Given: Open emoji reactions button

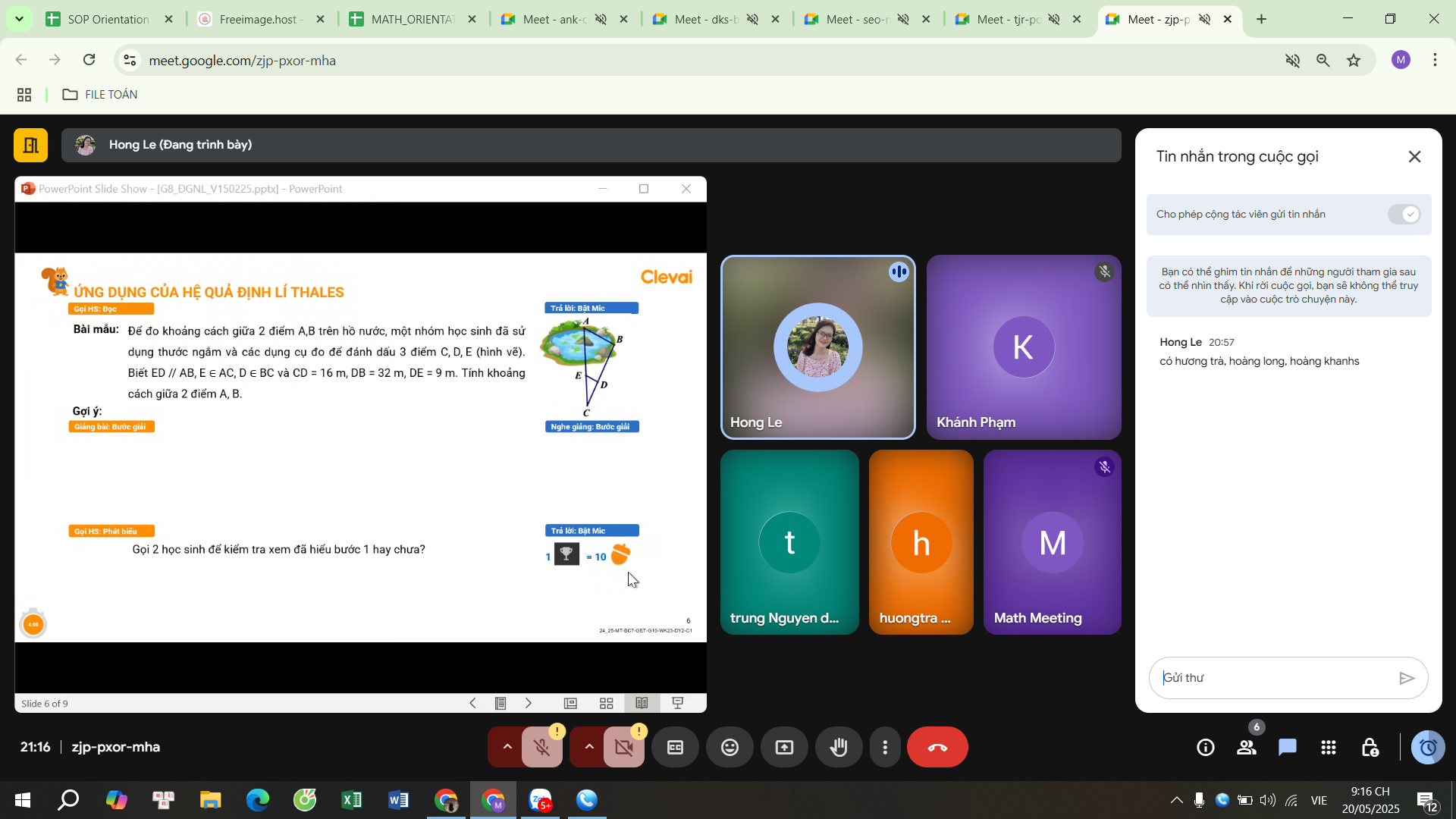Looking at the screenshot, I should 730,748.
